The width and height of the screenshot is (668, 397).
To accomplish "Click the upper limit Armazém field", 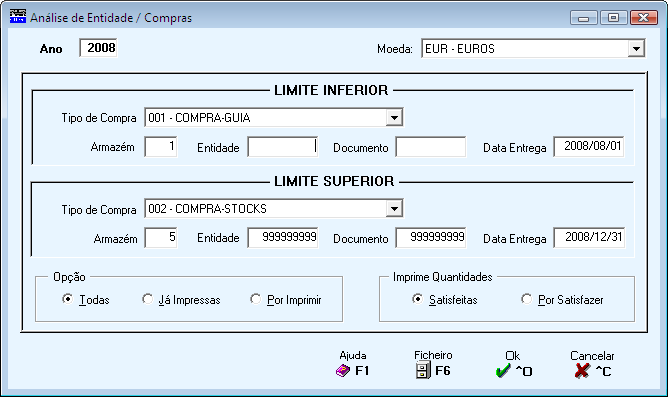I will pos(161,238).
